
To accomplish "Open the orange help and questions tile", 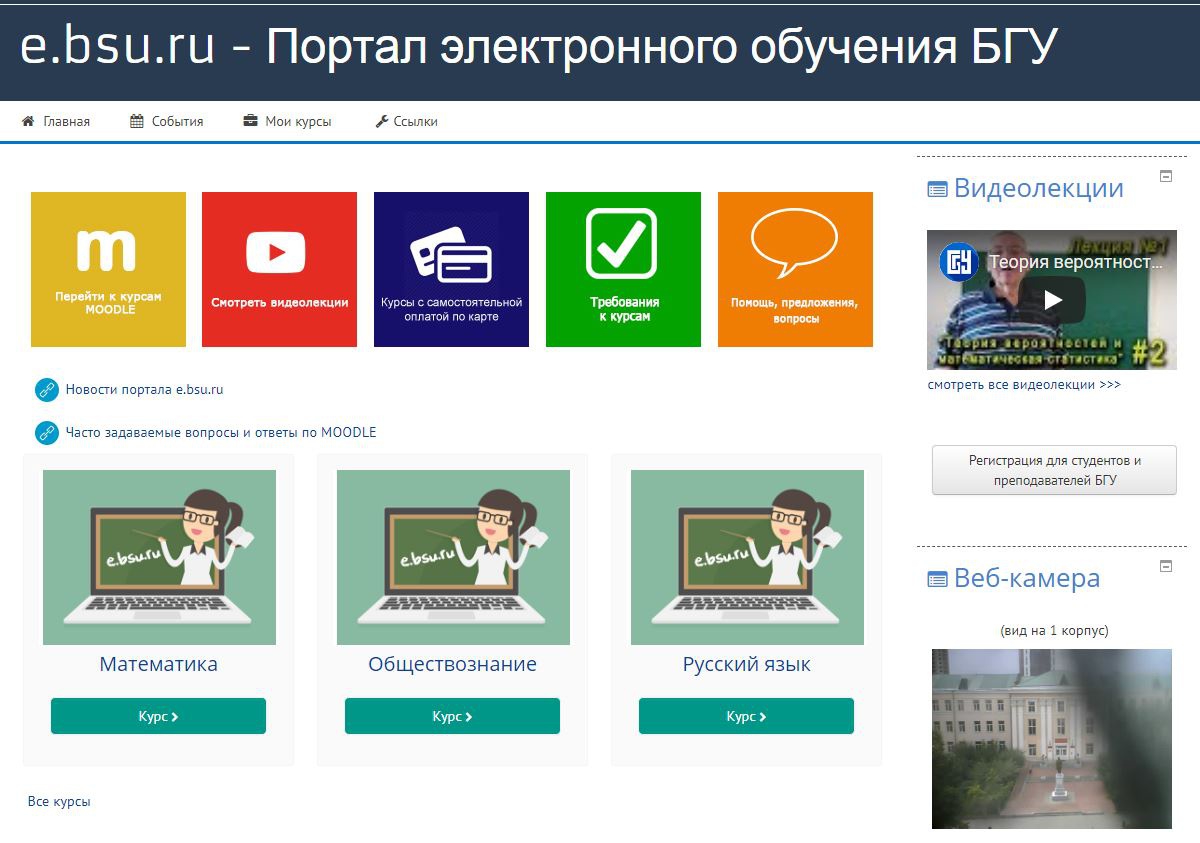I will coord(795,269).
